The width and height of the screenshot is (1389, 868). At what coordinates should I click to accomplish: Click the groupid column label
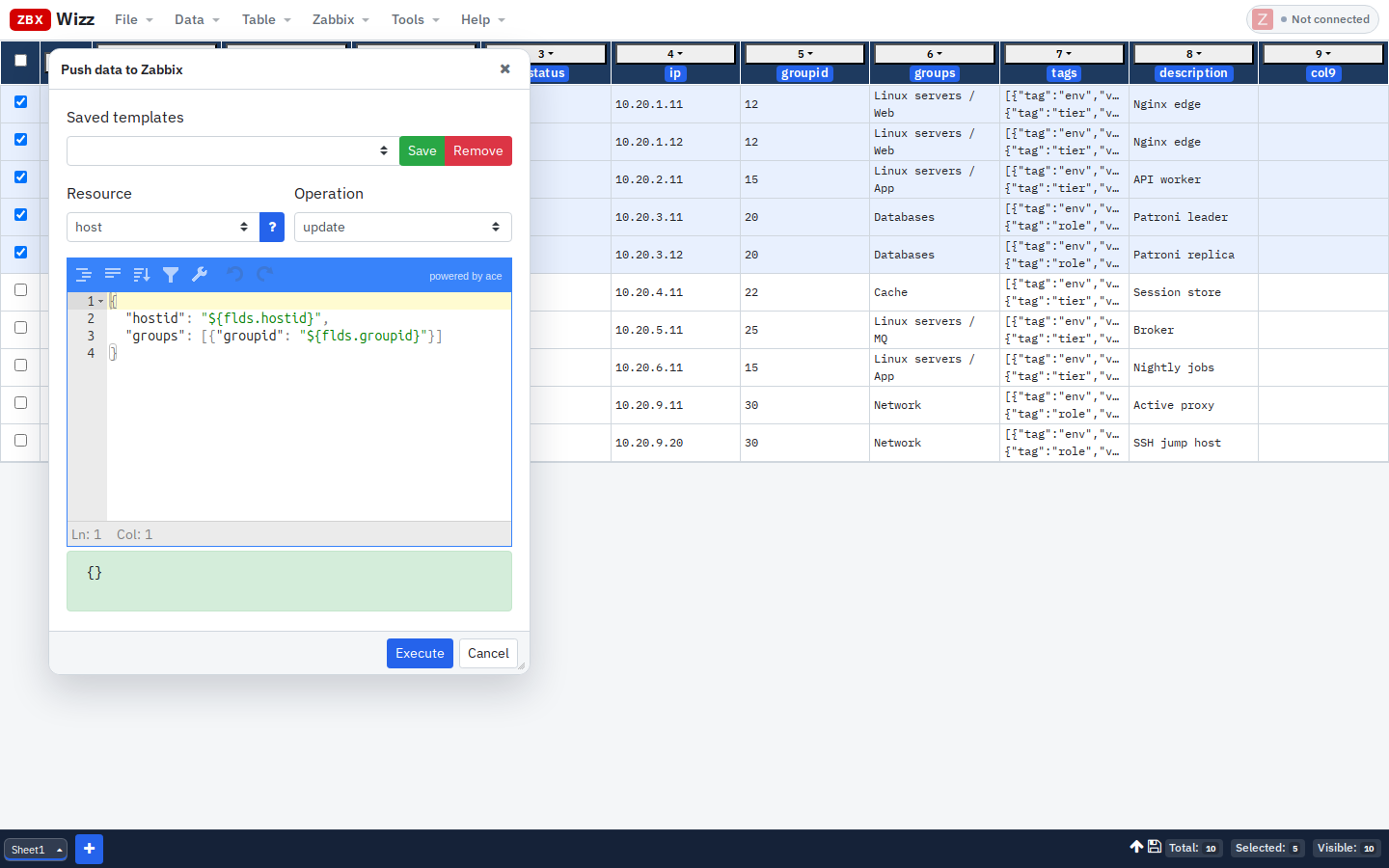pos(805,73)
